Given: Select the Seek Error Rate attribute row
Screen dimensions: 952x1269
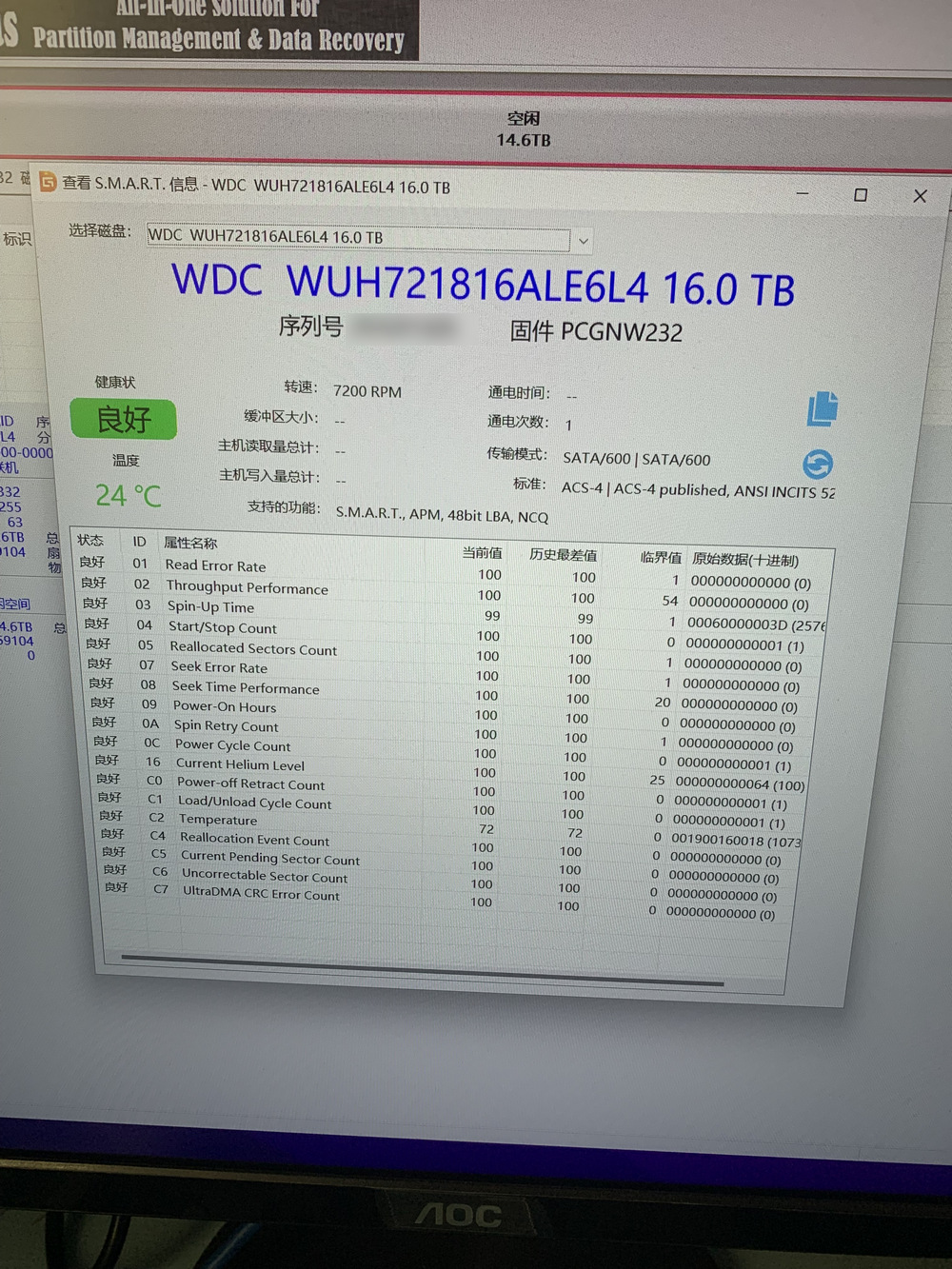Looking at the screenshot, I should (x=445, y=675).
